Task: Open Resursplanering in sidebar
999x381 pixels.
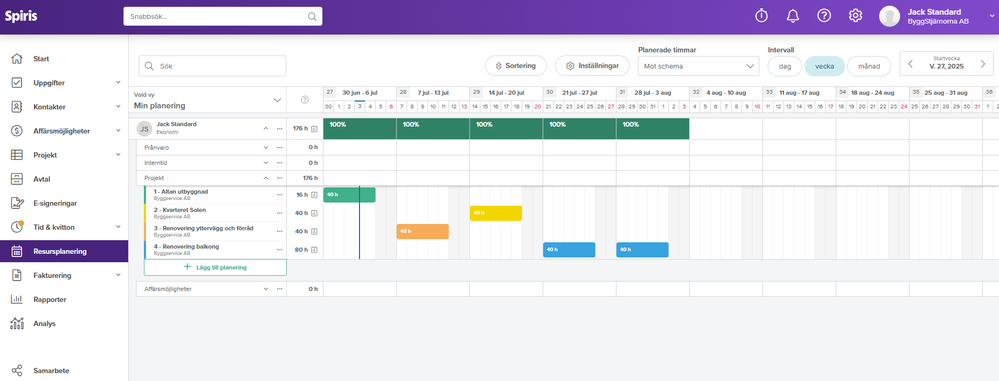Action: point(64,252)
